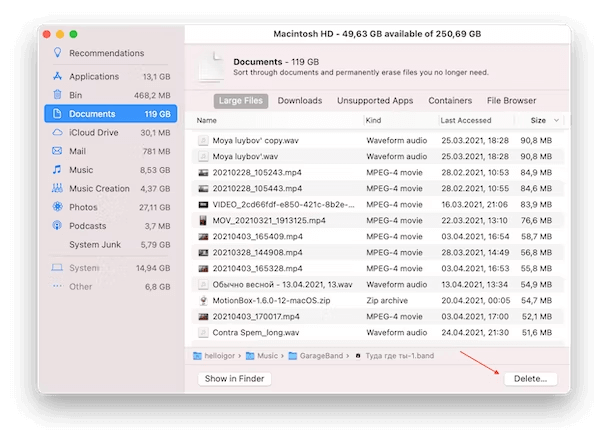Open the Unsupported Apps tab
608x443 pixels.
pyautogui.click(x=375, y=101)
